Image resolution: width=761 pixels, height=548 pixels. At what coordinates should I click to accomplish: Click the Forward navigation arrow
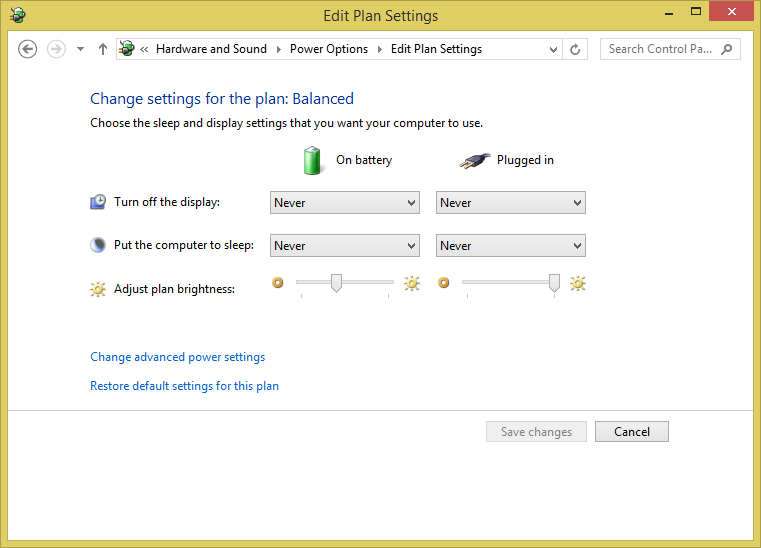(x=56, y=49)
